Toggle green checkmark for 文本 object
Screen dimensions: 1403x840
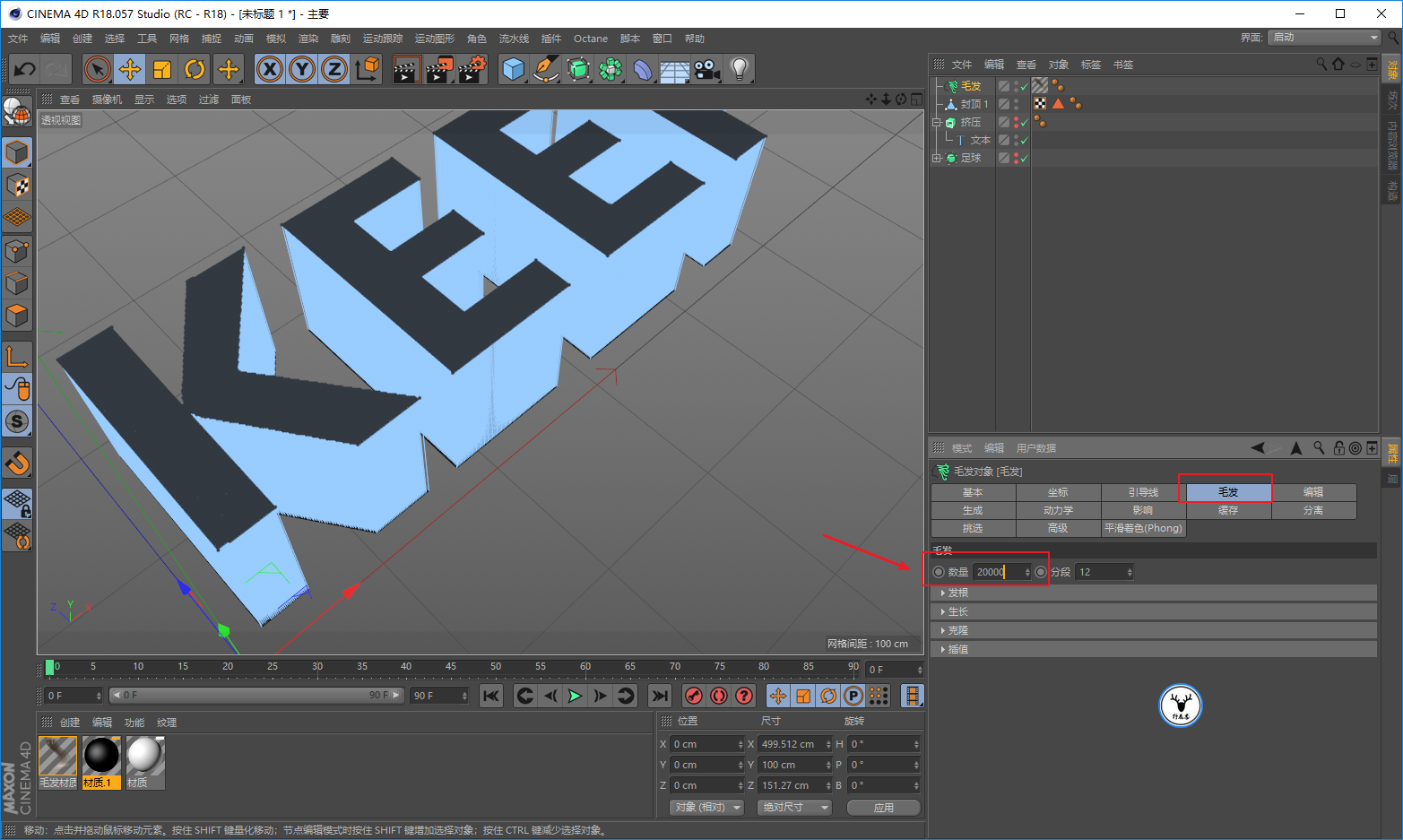[1024, 141]
